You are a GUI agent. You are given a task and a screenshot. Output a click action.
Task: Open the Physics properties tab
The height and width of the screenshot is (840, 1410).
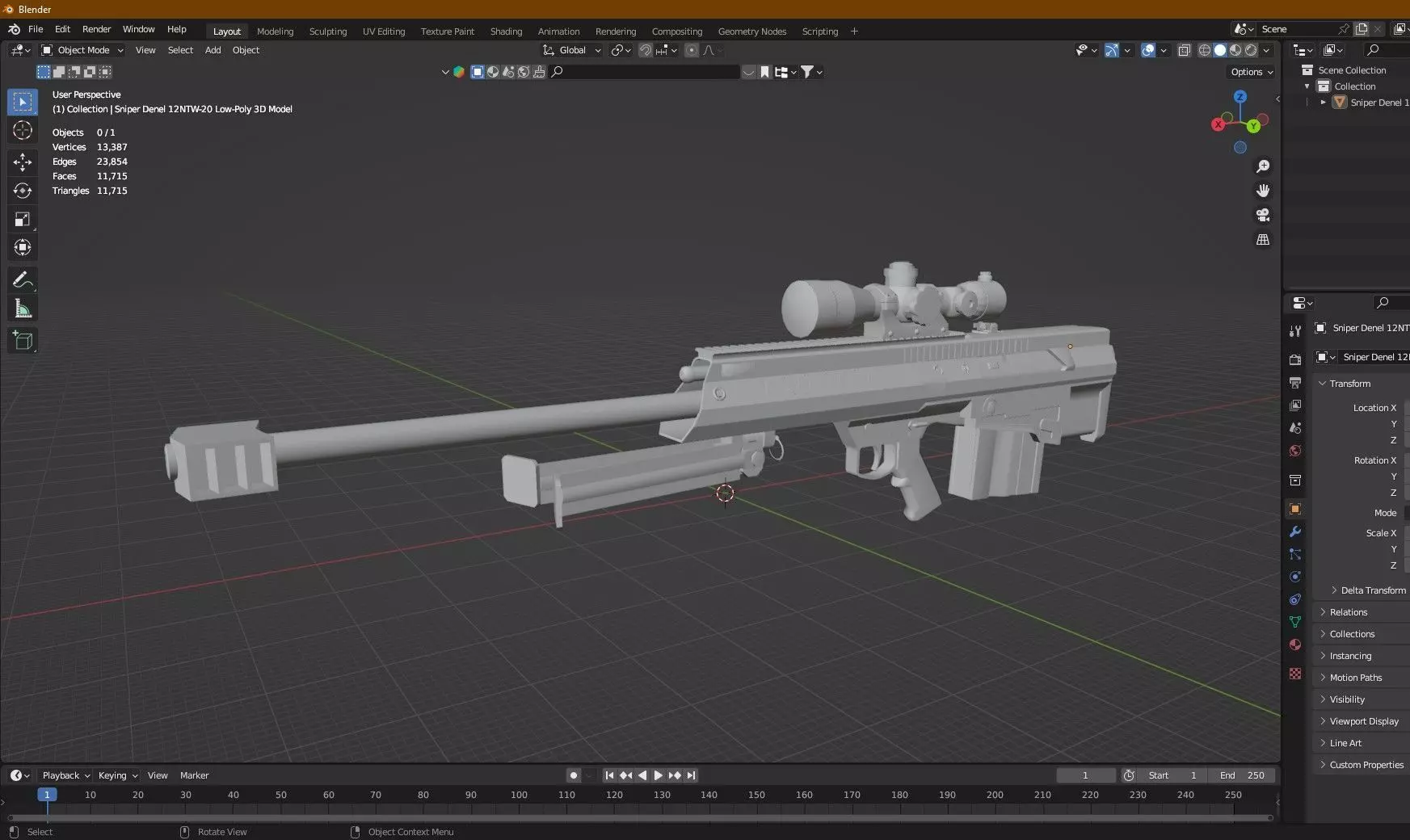coord(1295,577)
